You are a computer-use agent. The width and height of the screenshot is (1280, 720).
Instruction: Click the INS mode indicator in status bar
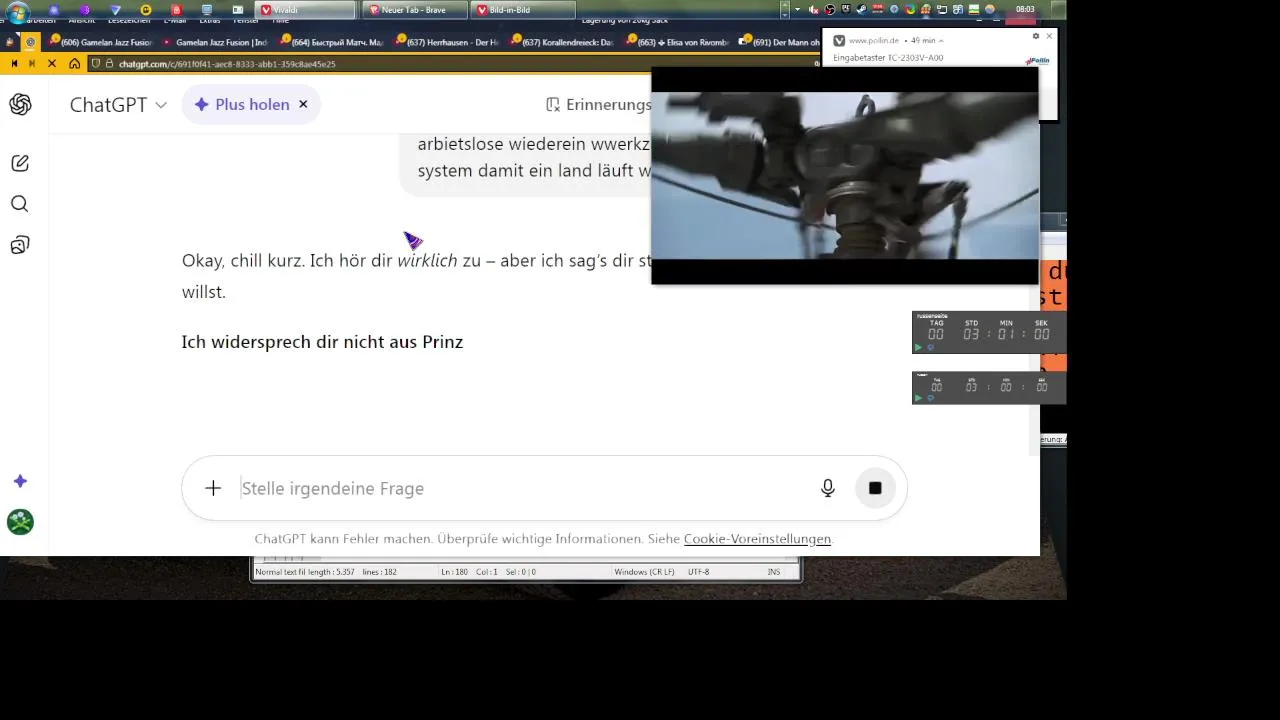tap(774, 572)
